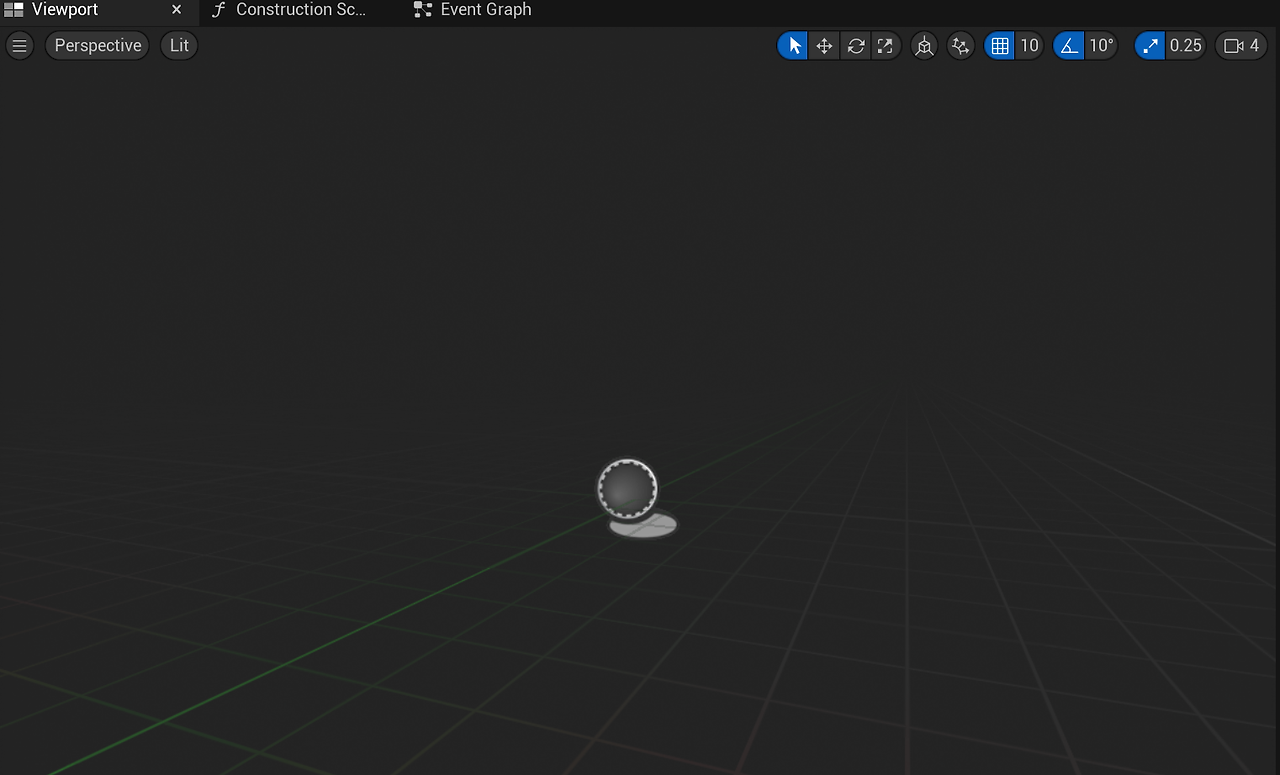The width and height of the screenshot is (1280, 775).
Task: Close the Viewport tab
Action: click(177, 10)
